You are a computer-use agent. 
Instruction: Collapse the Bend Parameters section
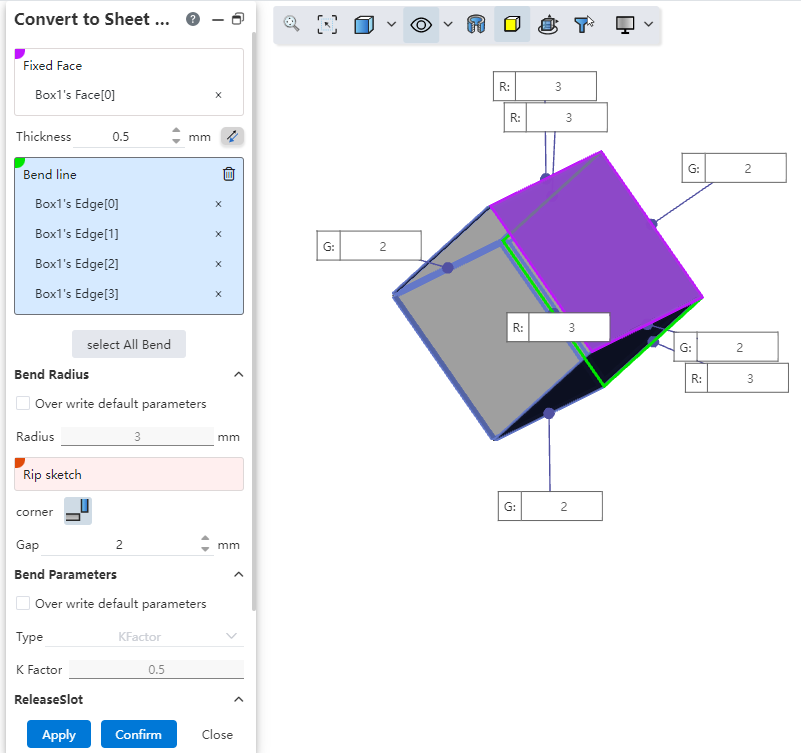(x=238, y=575)
